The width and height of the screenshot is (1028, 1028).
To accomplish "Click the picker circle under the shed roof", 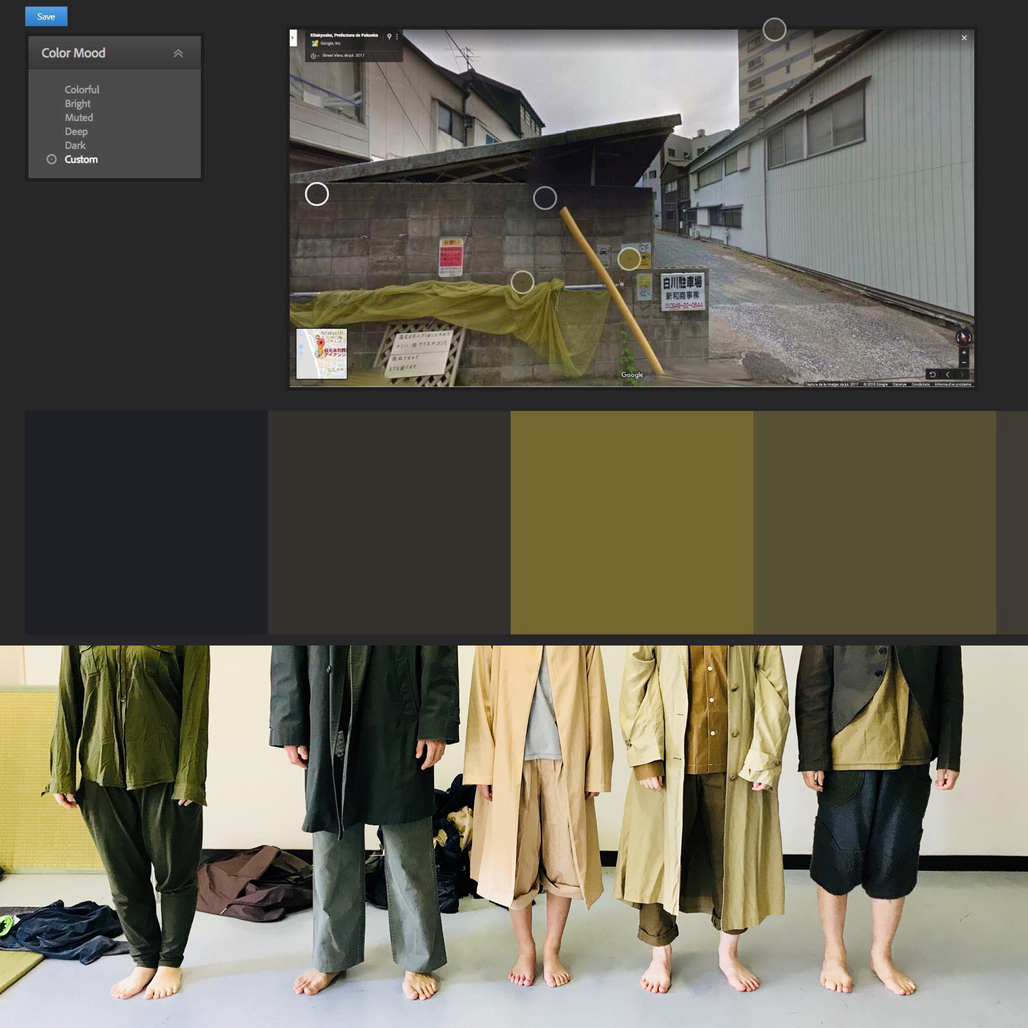I will (545, 198).
